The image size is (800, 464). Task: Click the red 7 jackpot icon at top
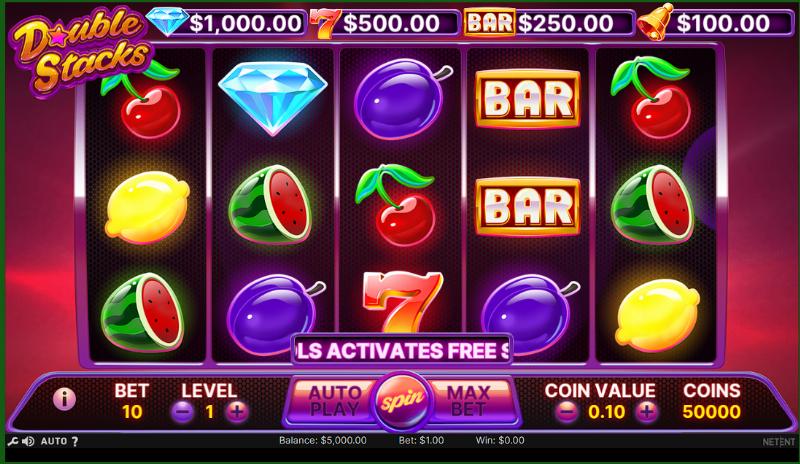pos(324,23)
